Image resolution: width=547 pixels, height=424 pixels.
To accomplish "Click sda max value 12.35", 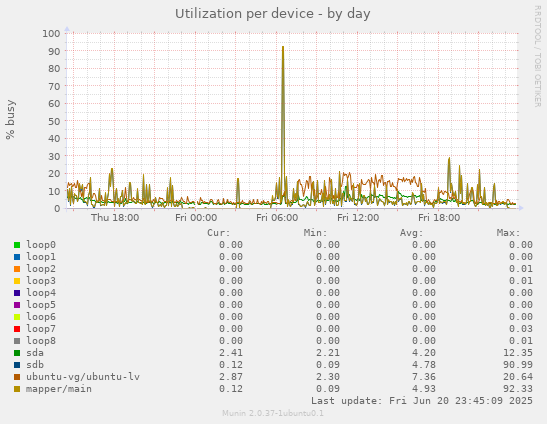I will (518, 353).
